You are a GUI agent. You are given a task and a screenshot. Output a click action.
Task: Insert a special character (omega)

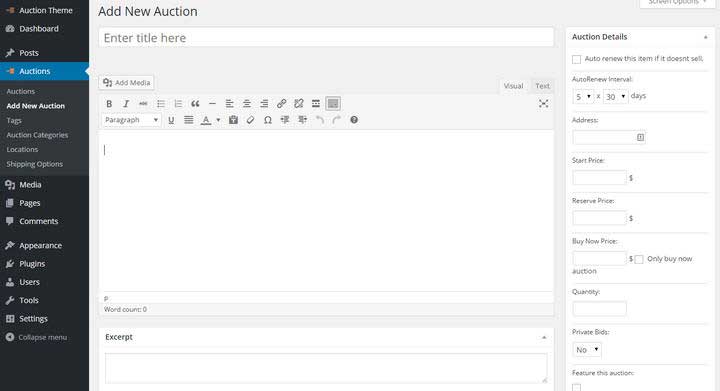click(268, 120)
